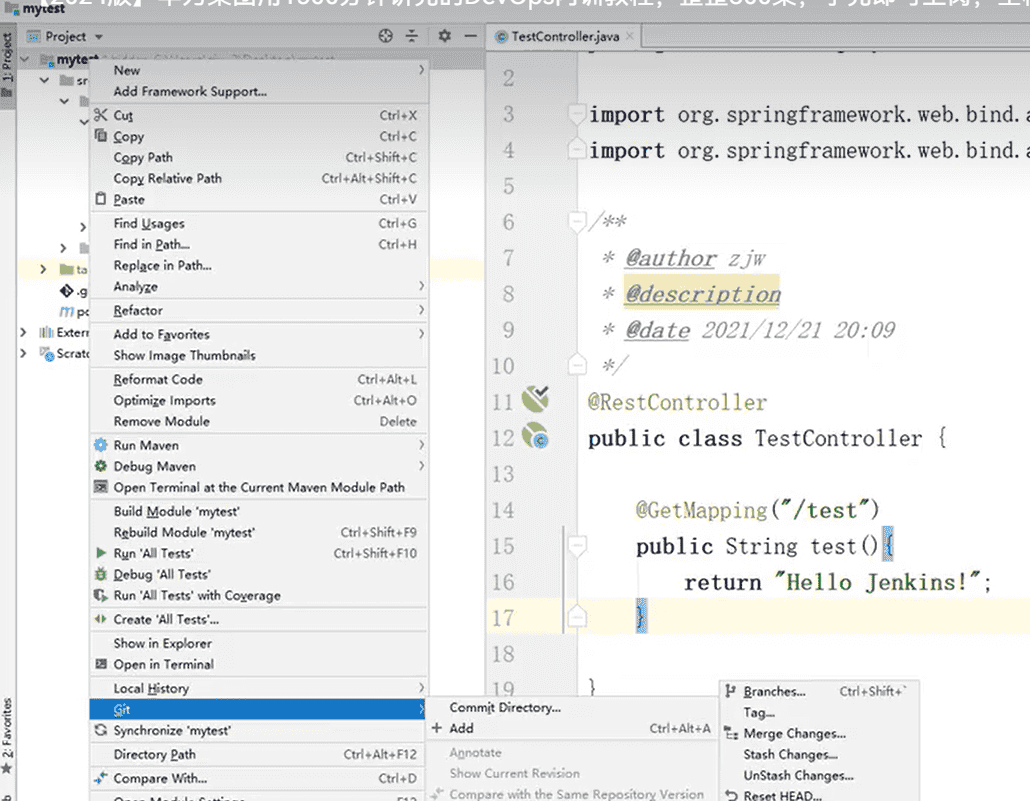Click the class gutter icon on line 12

[535, 437]
